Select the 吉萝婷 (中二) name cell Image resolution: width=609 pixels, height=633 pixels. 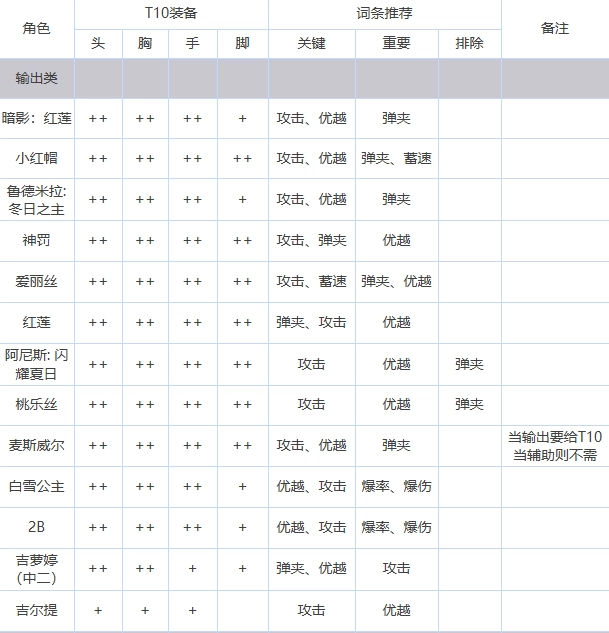point(36,568)
